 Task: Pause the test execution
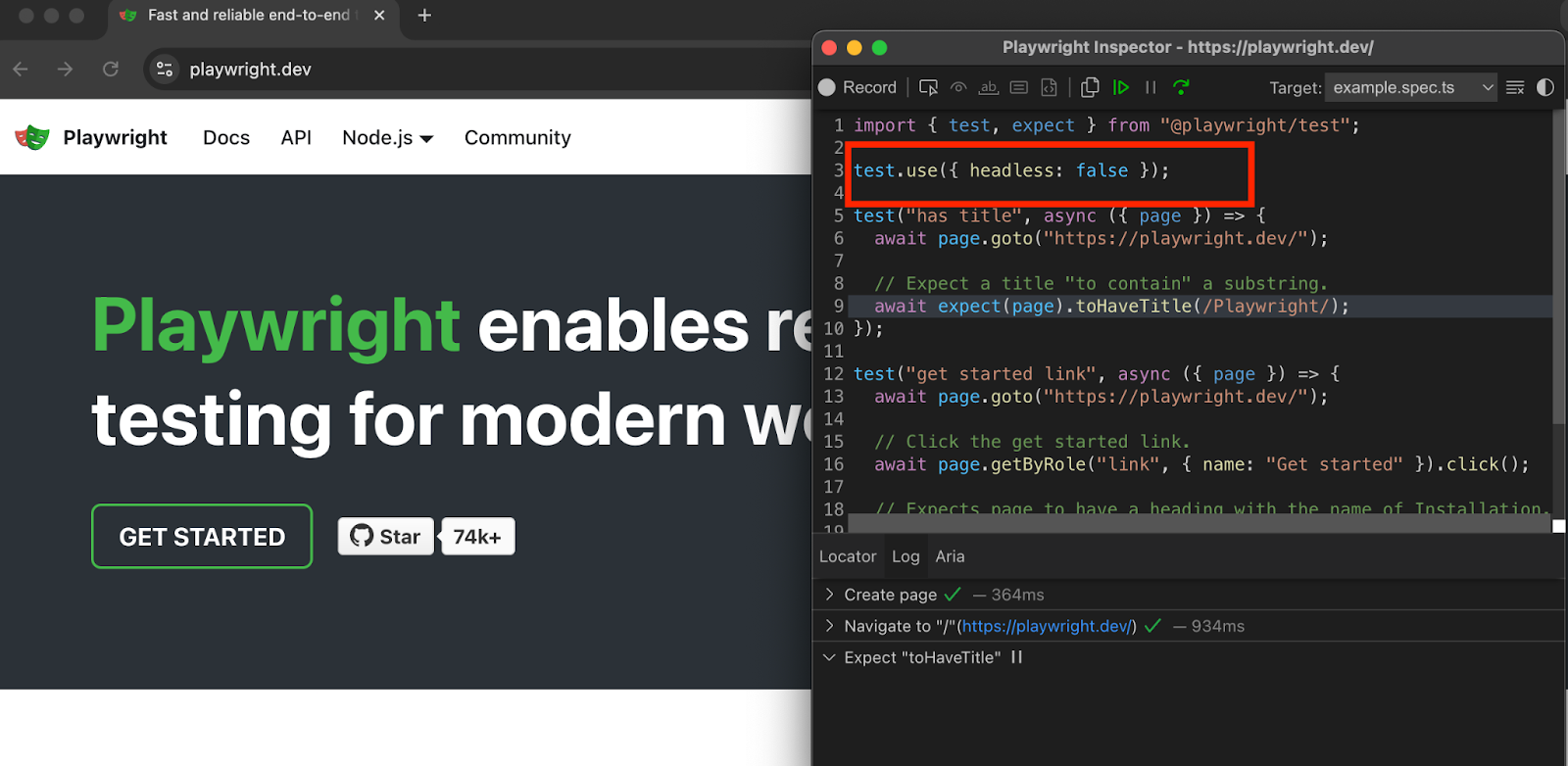click(x=1151, y=87)
